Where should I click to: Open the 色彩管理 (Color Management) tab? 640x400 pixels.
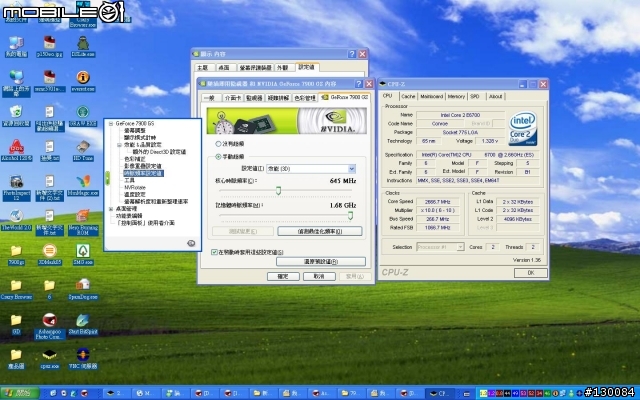(x=304, y=98)
